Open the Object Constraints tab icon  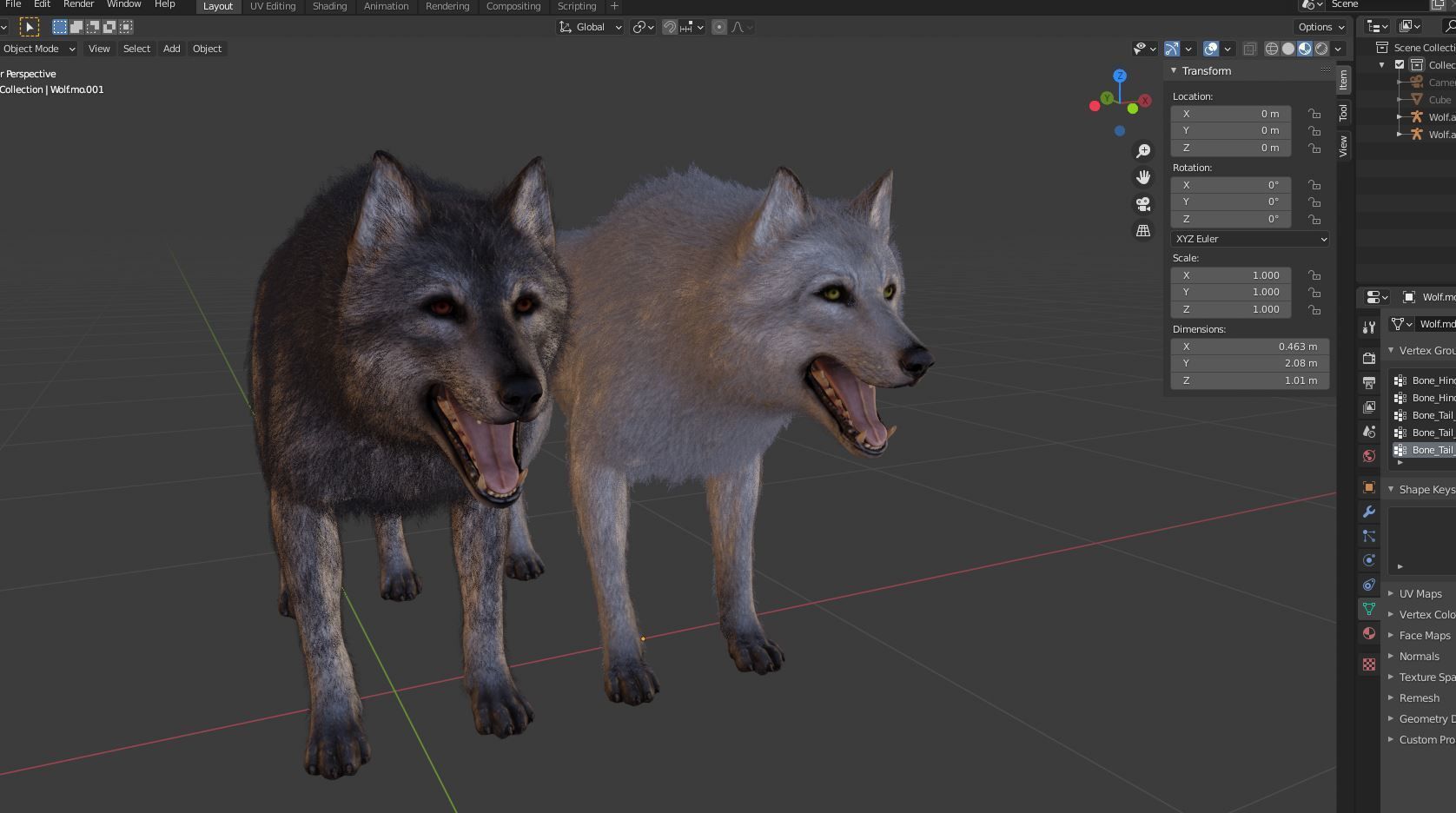1369,585
